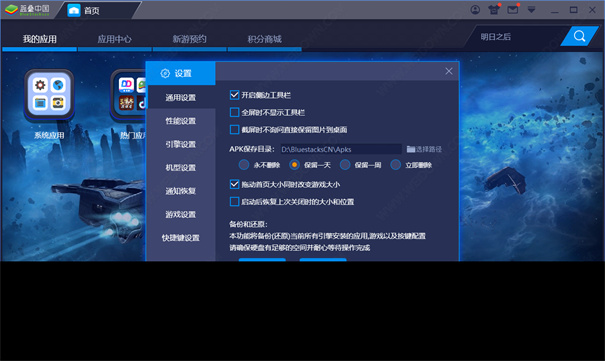Click the 选择路径 folder button
The width and height of the screenshot is (605, 361).
click(424, 149)
